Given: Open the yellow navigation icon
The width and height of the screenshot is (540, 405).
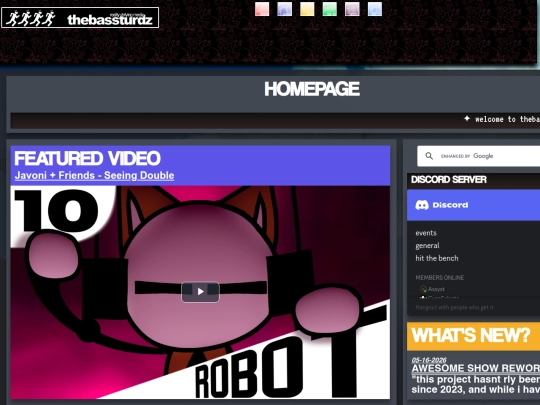Looking at the screenshot, I should [x=307, y=9].
